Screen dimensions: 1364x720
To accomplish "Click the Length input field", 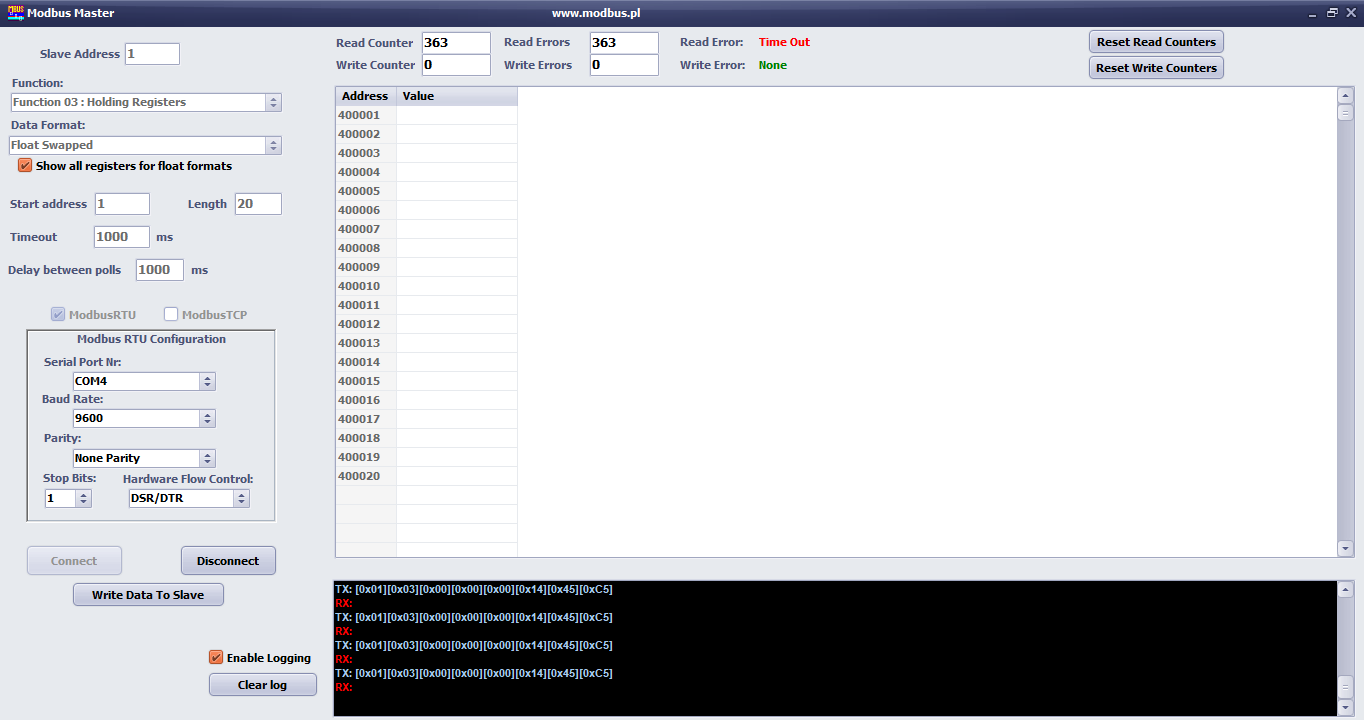I will tap(258, 204).
